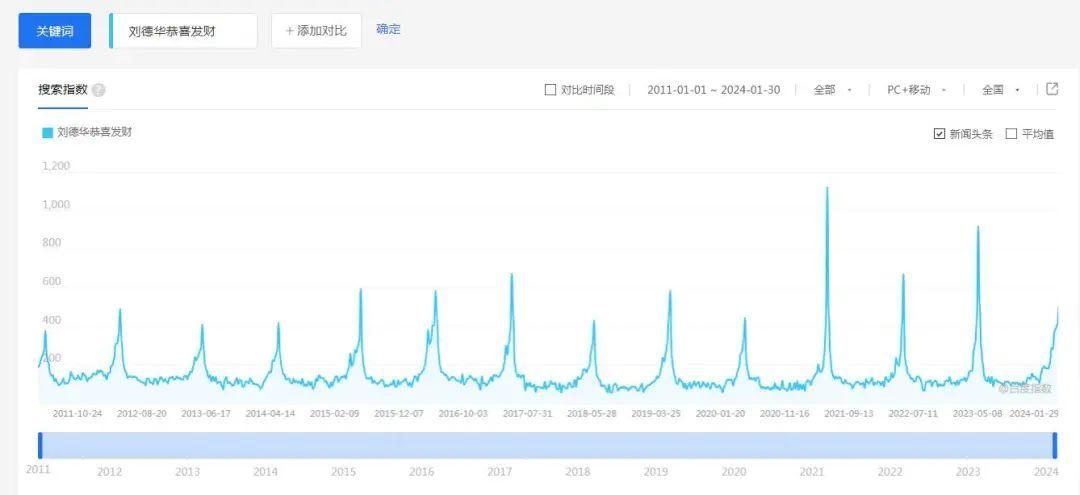Image resolution: width=1080 pixels, height=495 pixels.
Task: Open the 全部 time range dropdown
Action: [832, 90]
